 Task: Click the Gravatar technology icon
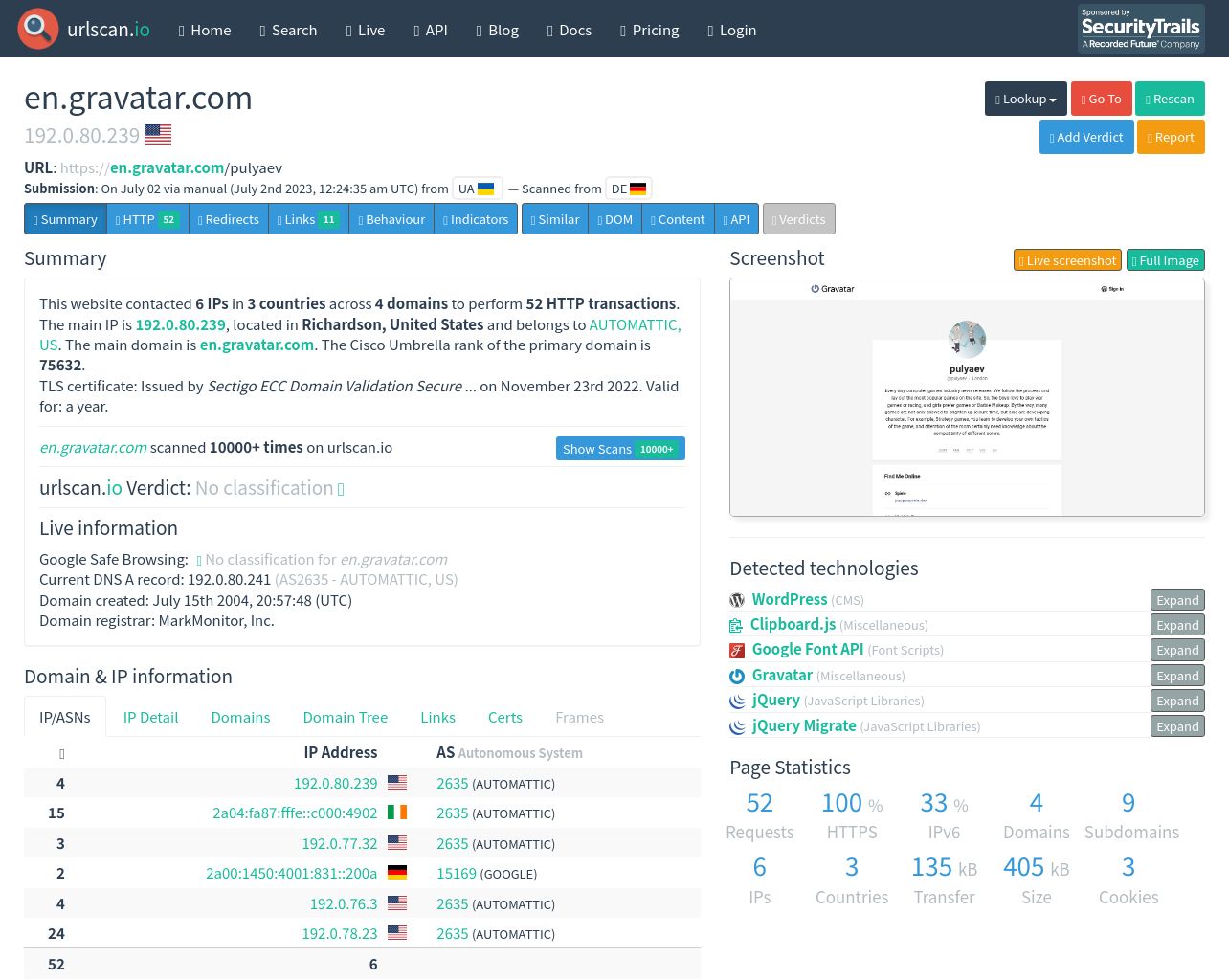point(737,676)
